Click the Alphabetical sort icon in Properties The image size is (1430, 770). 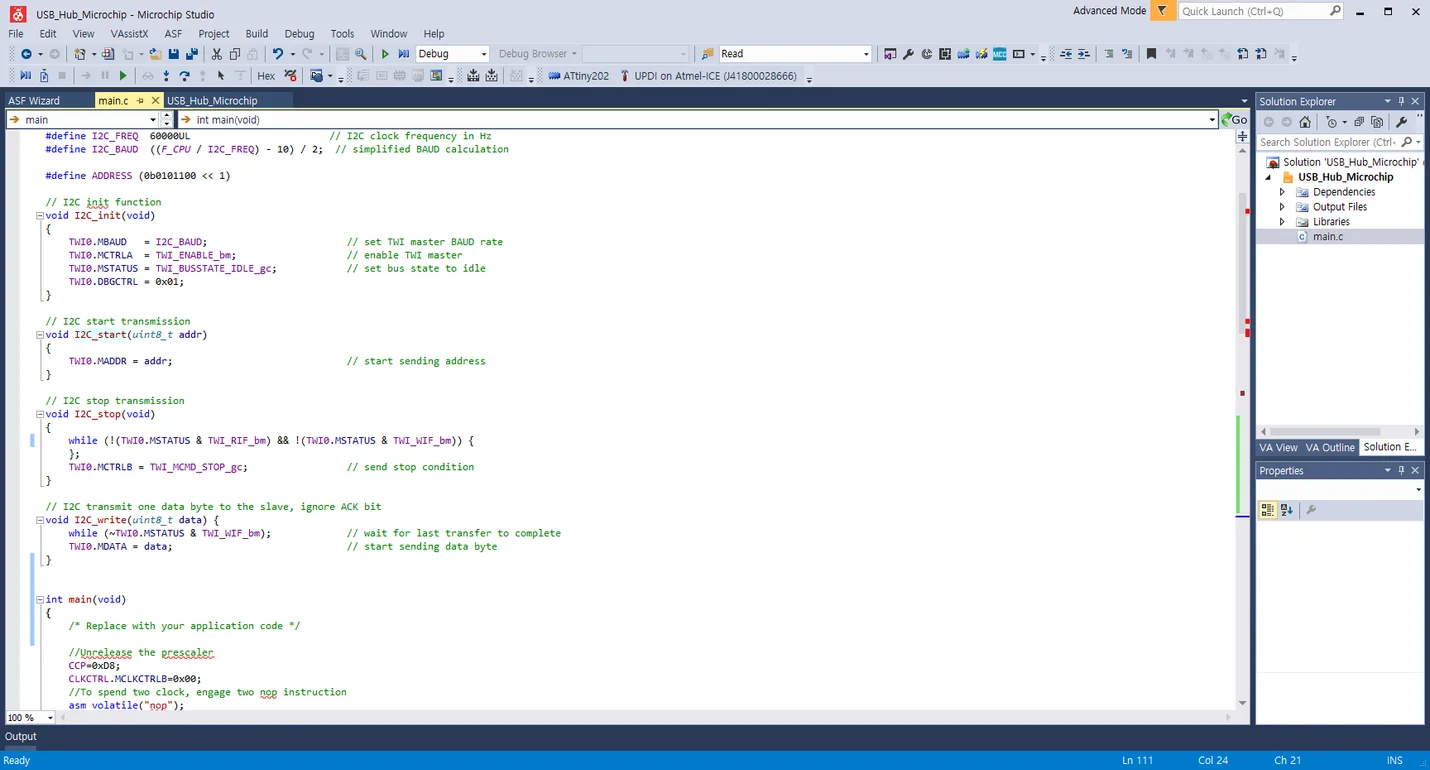[x=1287, y=510]
